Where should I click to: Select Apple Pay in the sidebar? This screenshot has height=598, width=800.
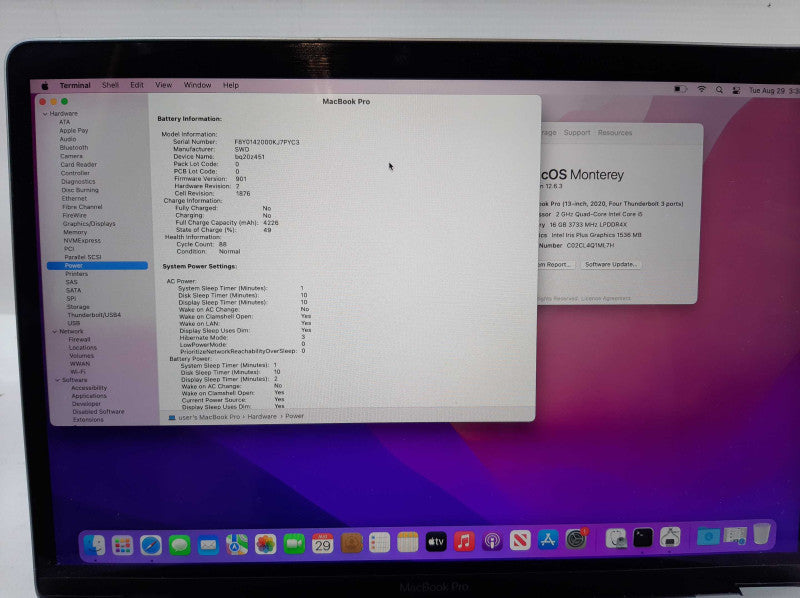(x=73, y=131)
